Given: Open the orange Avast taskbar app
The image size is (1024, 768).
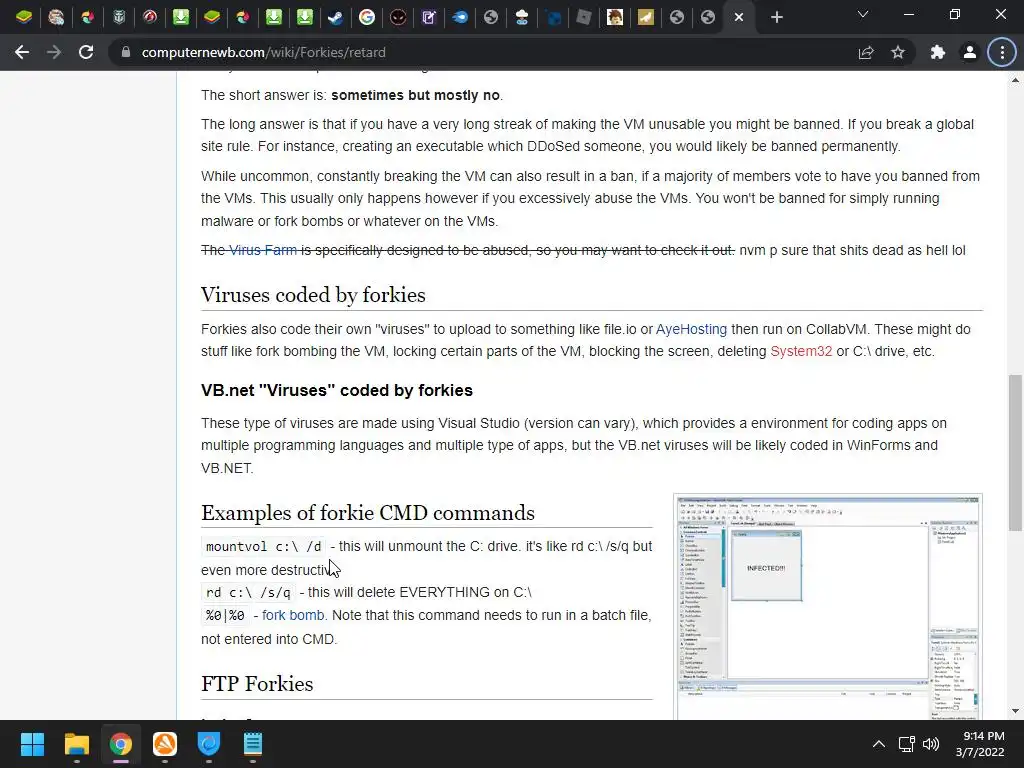Looking at the screenshot, I should tap(165, 744).
